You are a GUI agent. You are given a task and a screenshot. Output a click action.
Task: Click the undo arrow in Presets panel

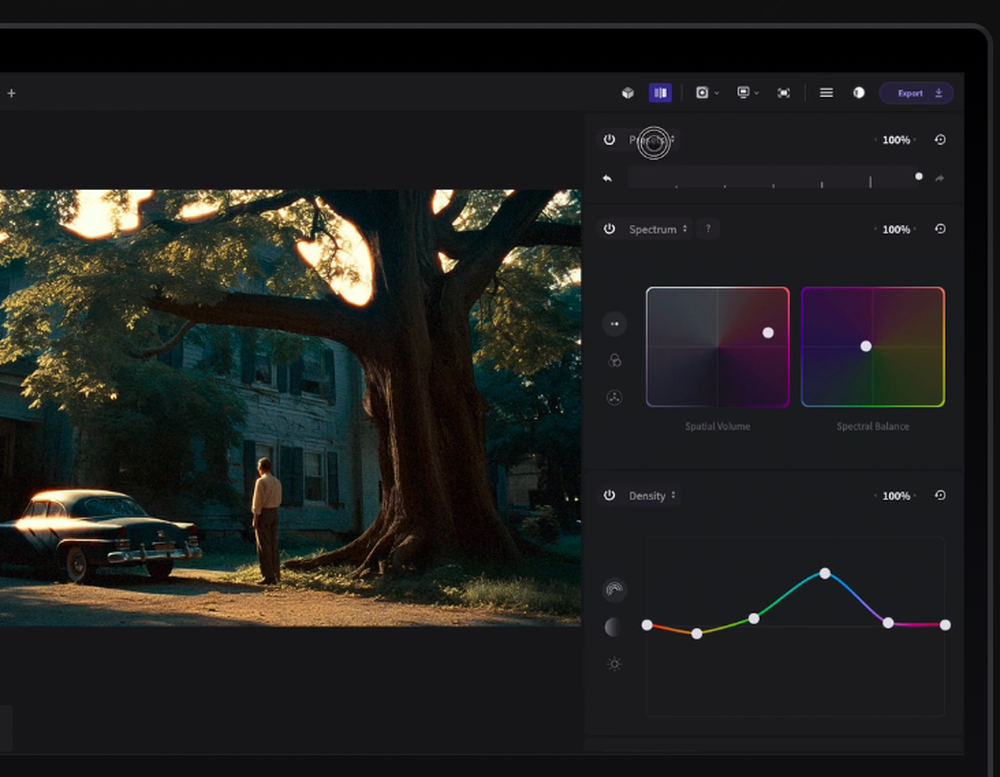[x=607, y=179]
